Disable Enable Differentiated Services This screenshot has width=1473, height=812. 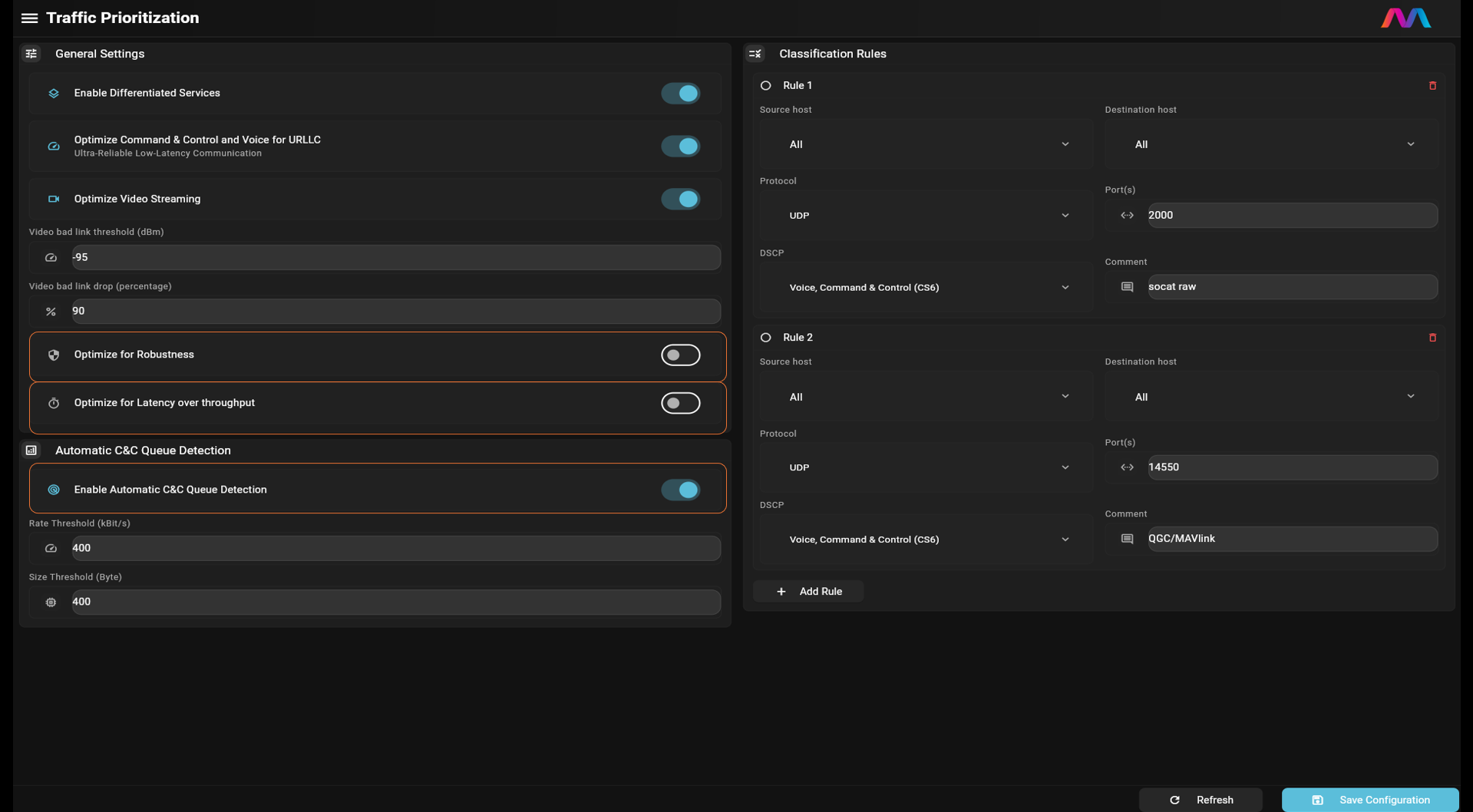(681, 93)
